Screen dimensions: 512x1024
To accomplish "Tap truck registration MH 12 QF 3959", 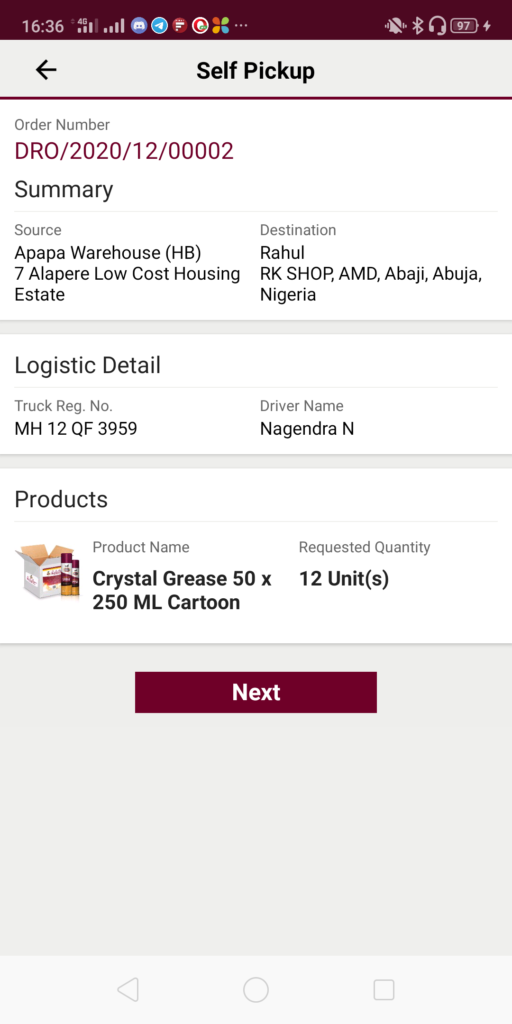I will (76, 428).
